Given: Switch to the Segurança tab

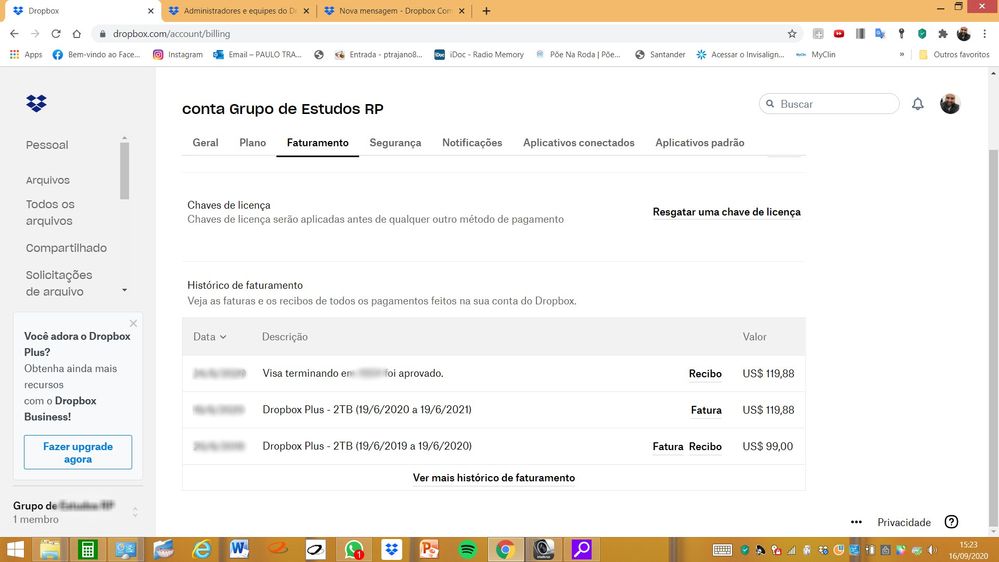Looking at the screenshot, I should (395, 143).
